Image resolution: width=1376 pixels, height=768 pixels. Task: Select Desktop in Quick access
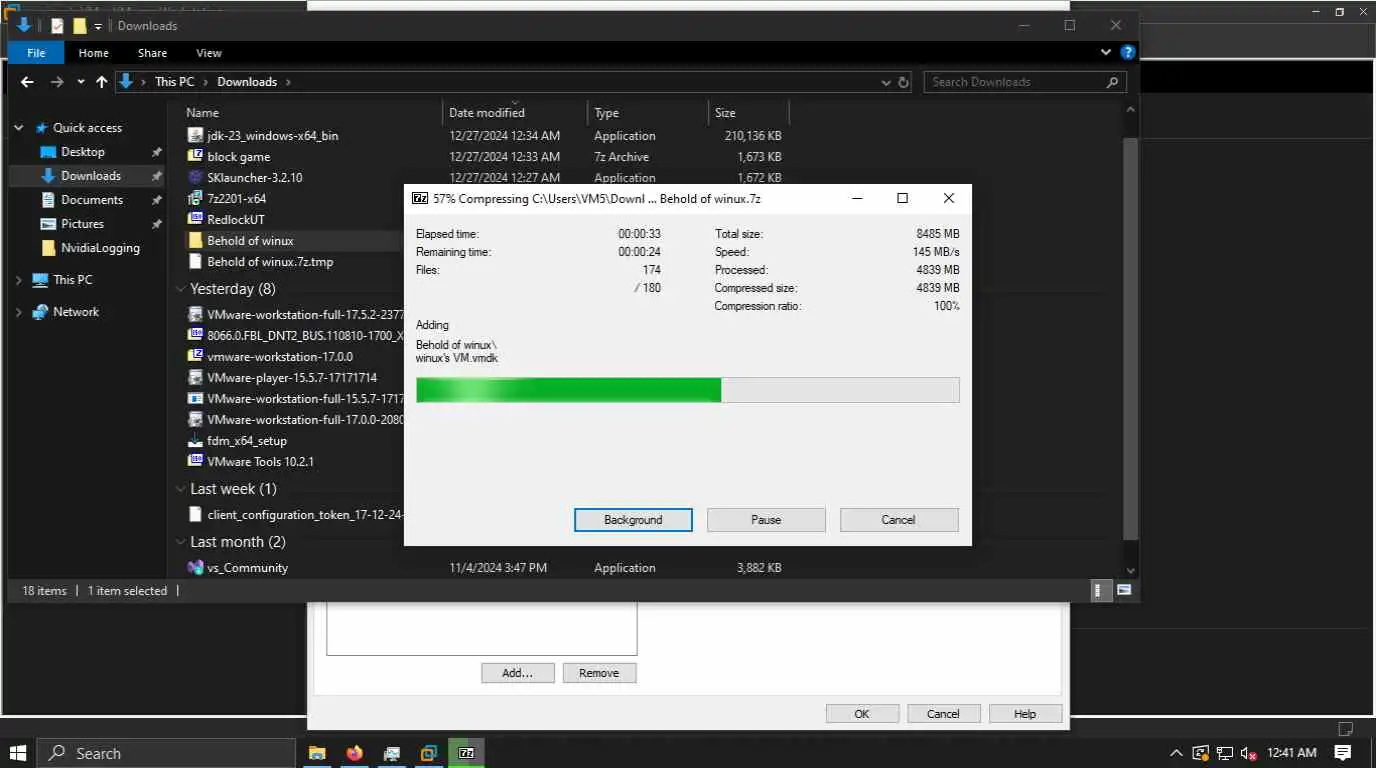tap(82, 152)
